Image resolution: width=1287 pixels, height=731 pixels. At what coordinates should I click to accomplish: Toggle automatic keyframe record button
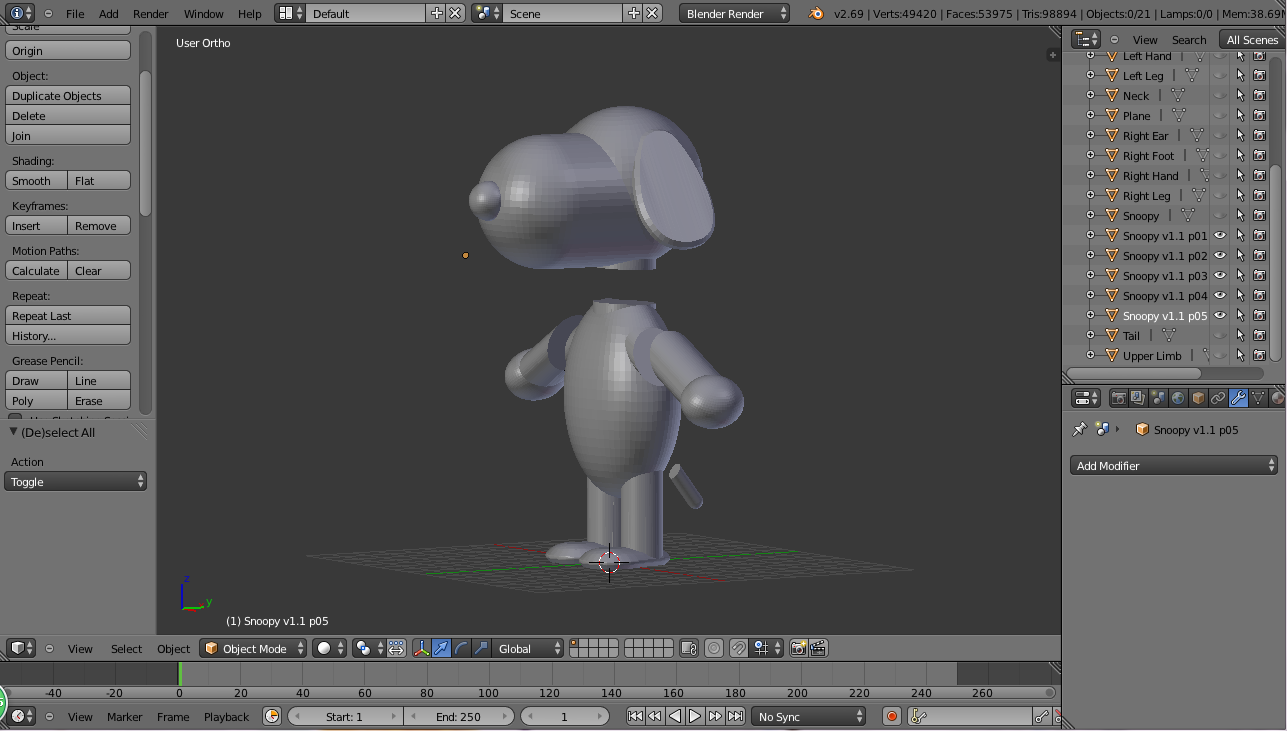pyautogui.click(x=892, y=716)
